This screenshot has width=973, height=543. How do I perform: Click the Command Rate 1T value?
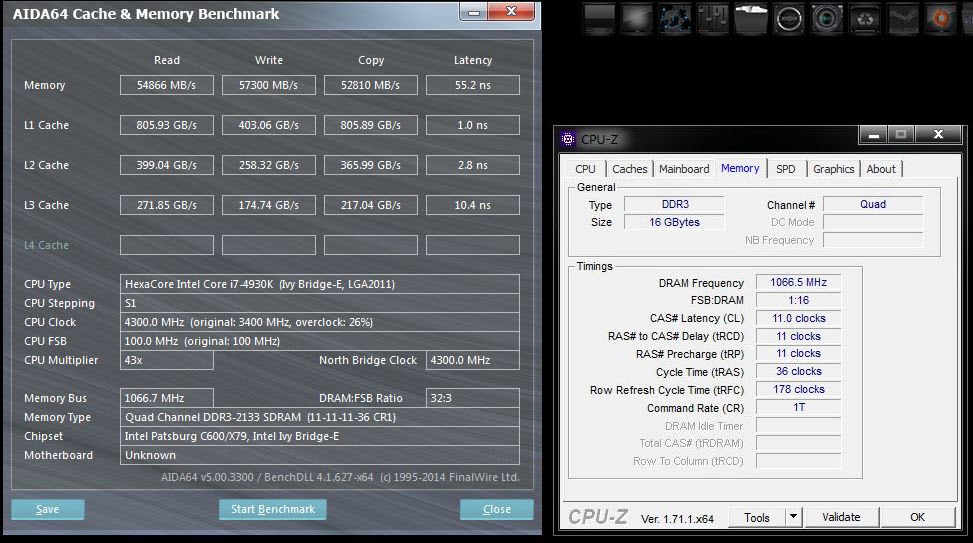799,407
